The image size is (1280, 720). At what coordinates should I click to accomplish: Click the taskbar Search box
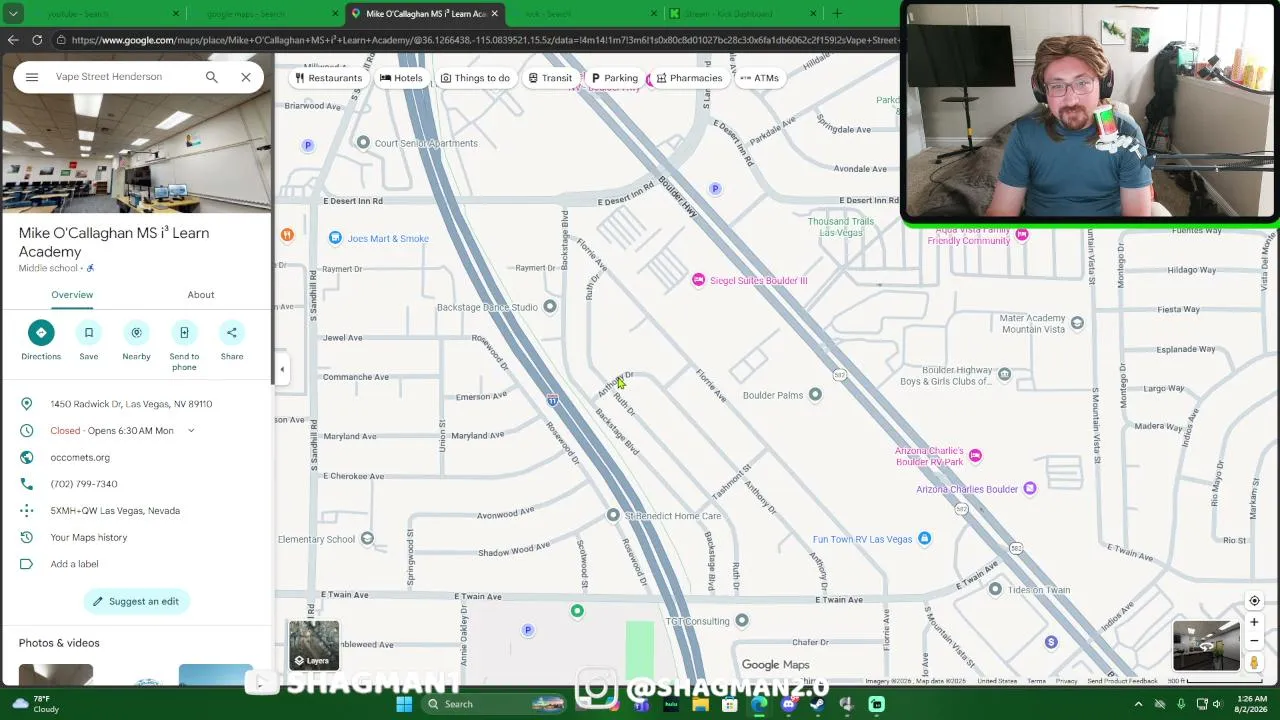(495, 704)
